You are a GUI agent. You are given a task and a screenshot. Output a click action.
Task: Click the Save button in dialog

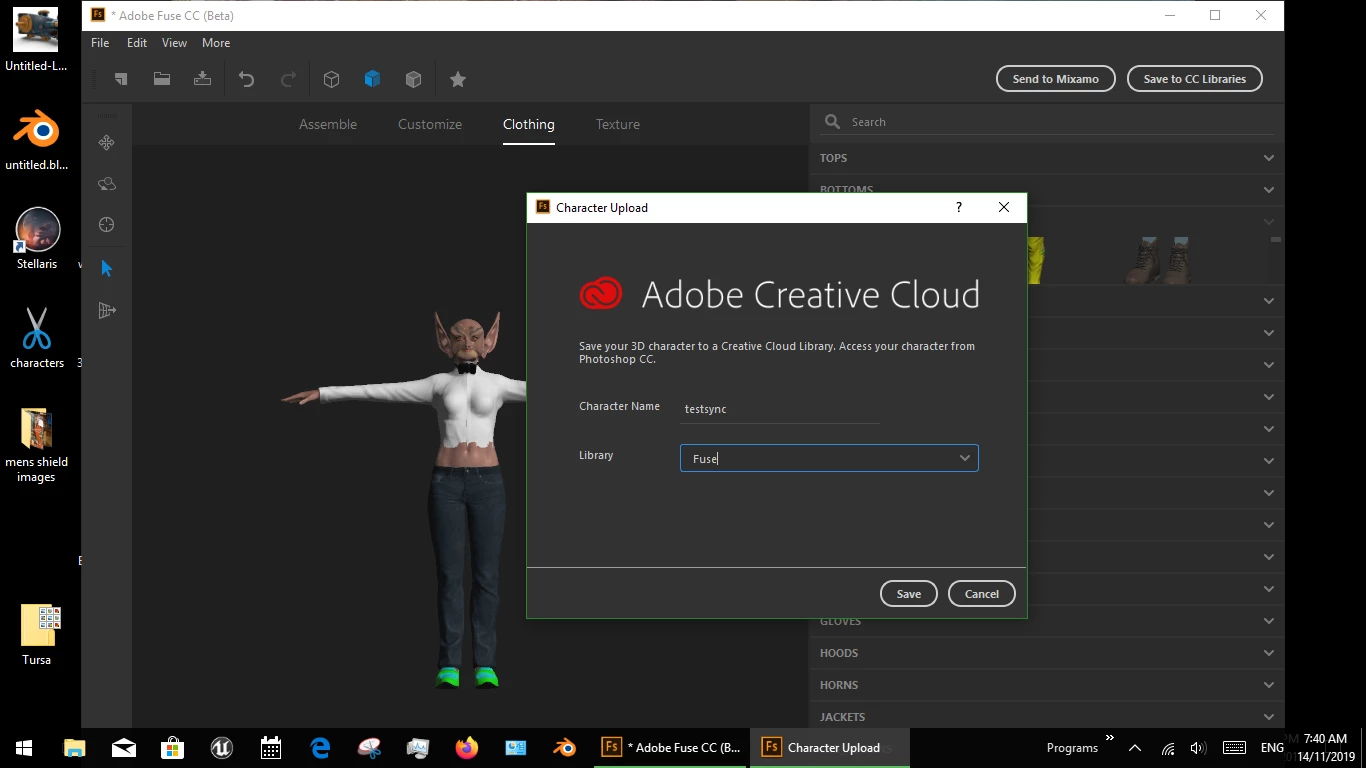pos(908,594)
